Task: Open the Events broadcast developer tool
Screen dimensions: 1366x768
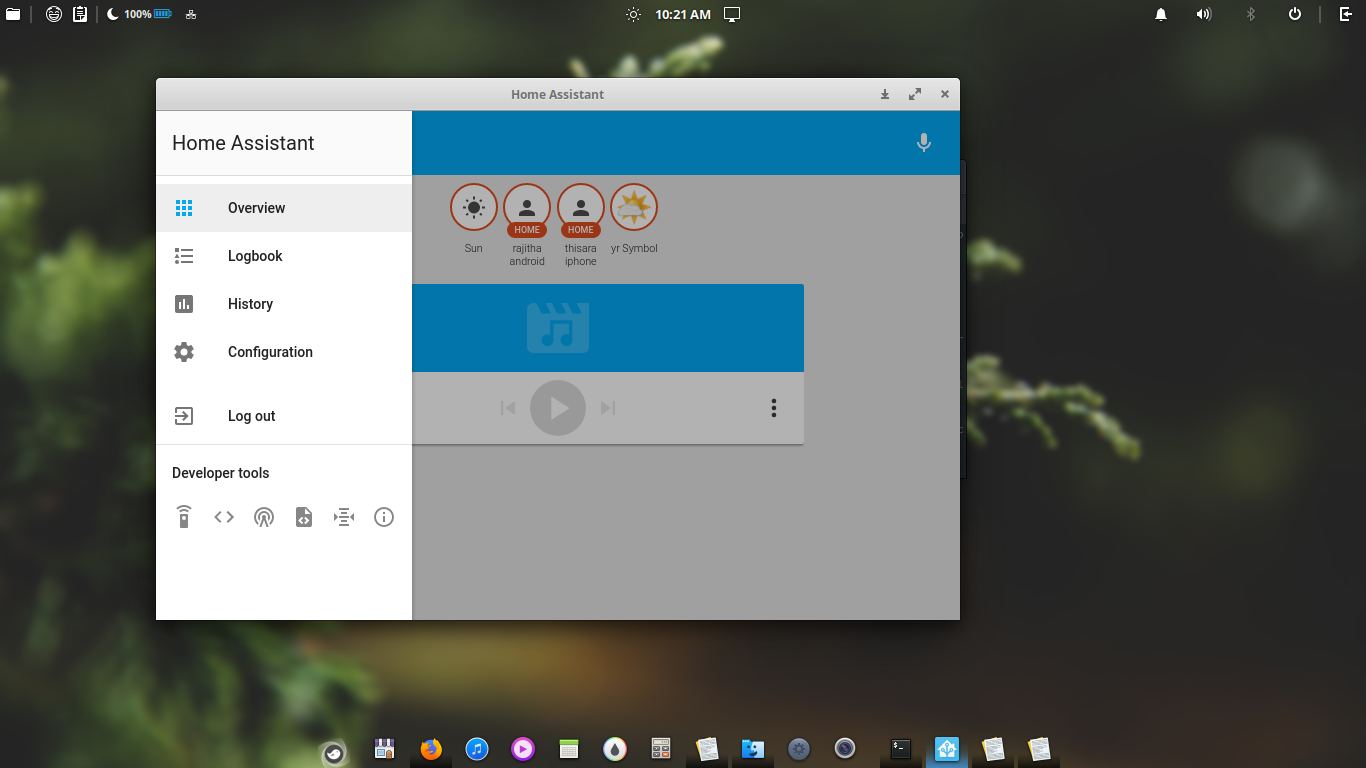Action: (x=264, y=517)
